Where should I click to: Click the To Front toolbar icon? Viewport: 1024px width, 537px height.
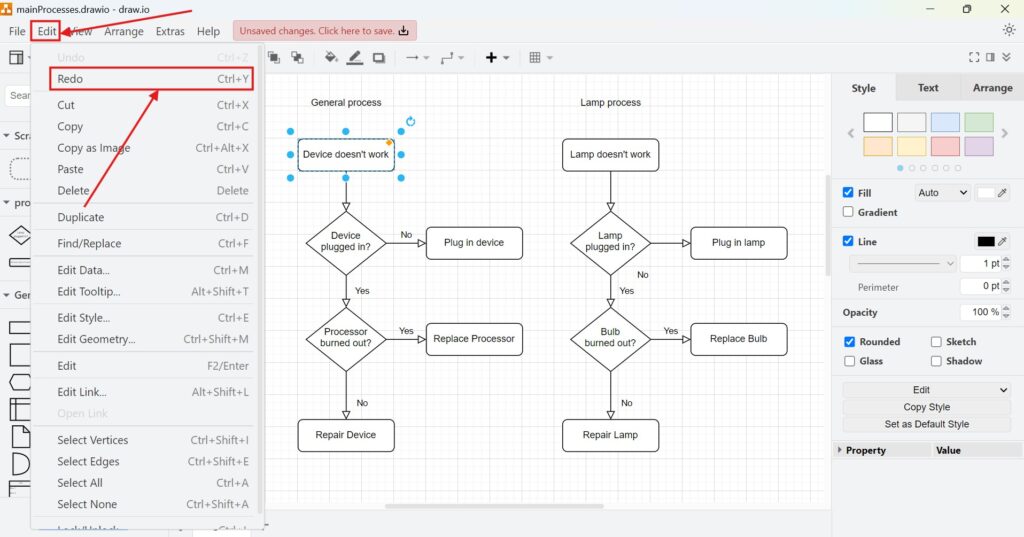[274, 58]
